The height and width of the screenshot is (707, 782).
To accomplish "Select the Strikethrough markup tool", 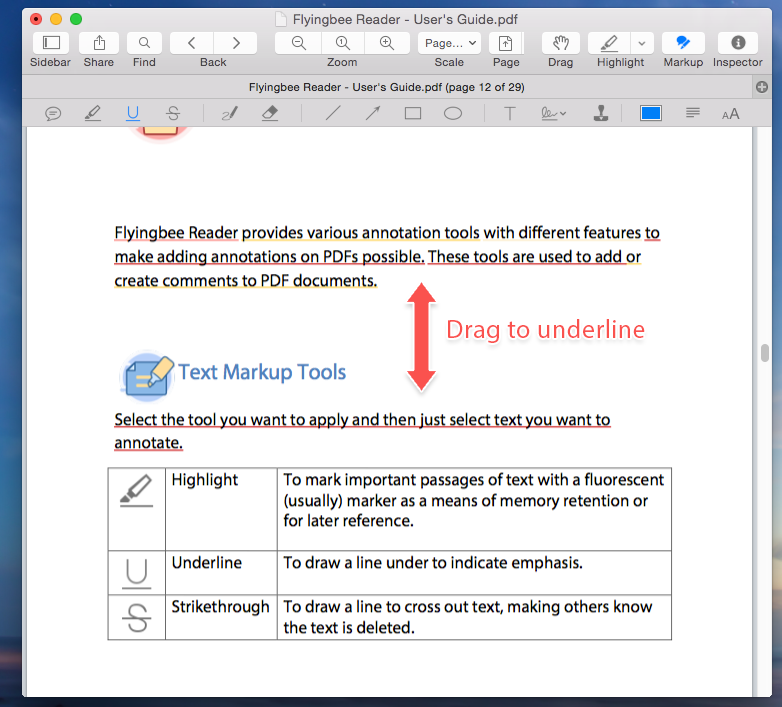I will tap(173, 113).
